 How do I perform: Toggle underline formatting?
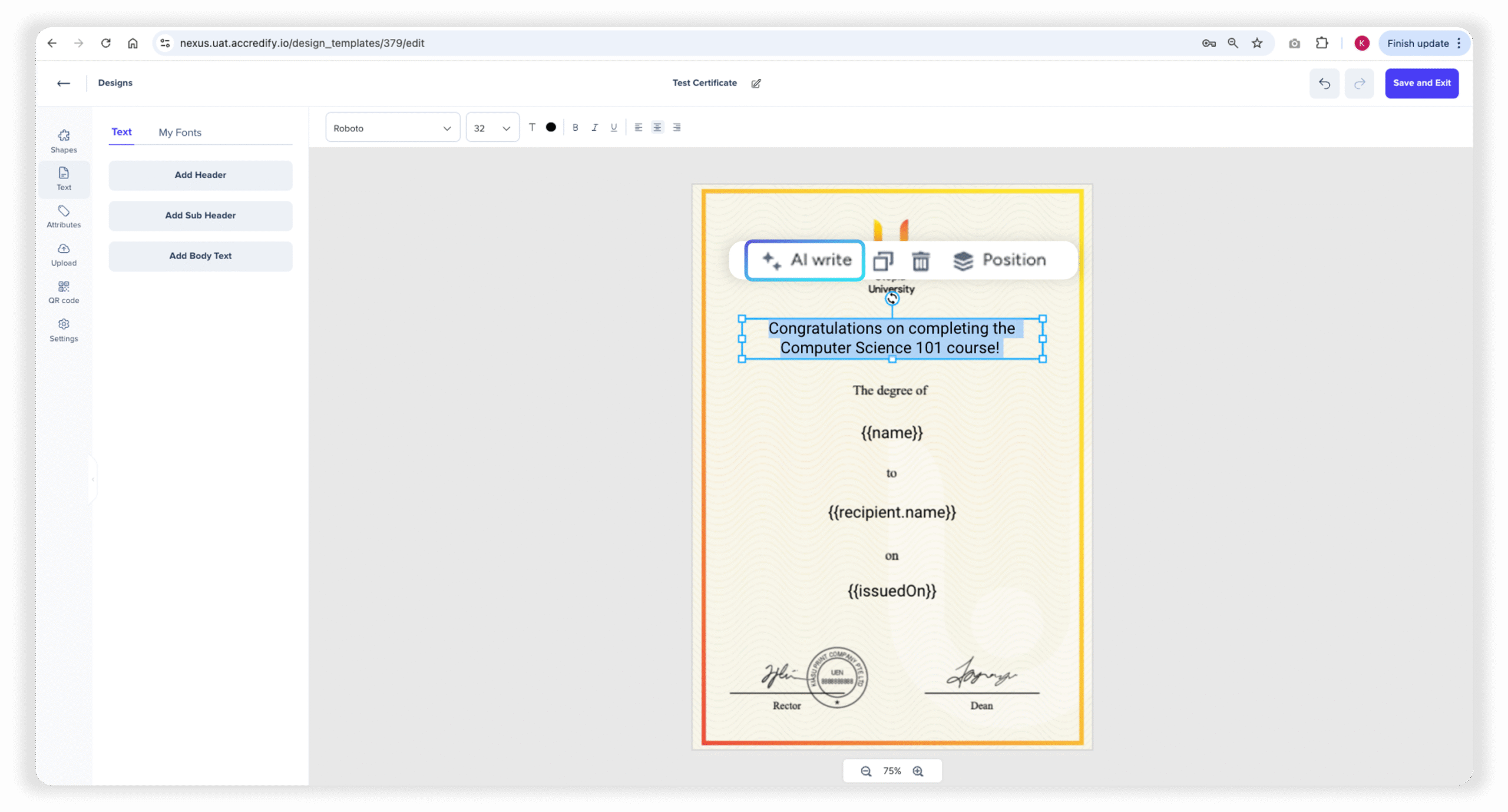pyautogui.click(x=614, y=127)
